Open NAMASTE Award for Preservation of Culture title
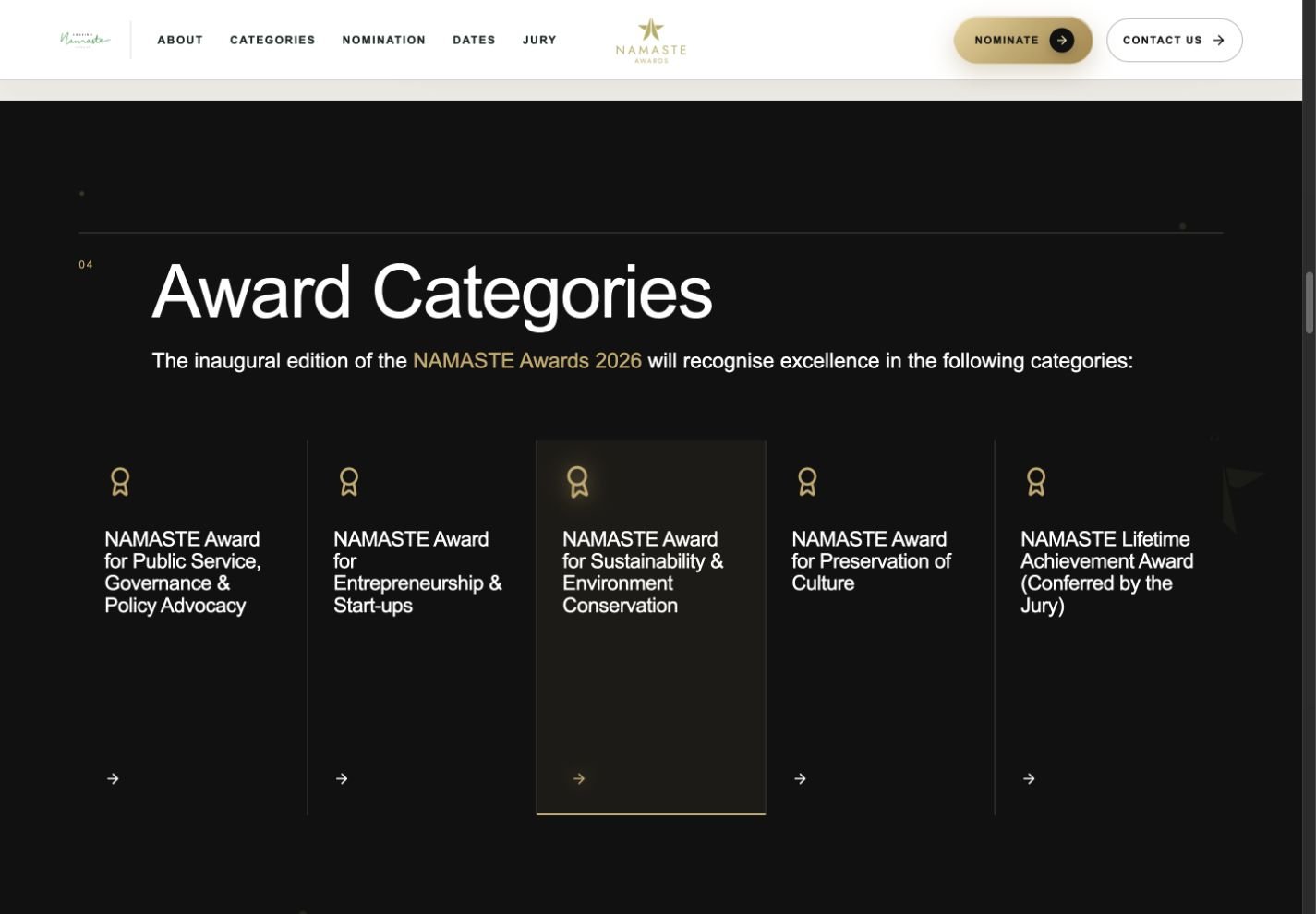 [871, 561]
